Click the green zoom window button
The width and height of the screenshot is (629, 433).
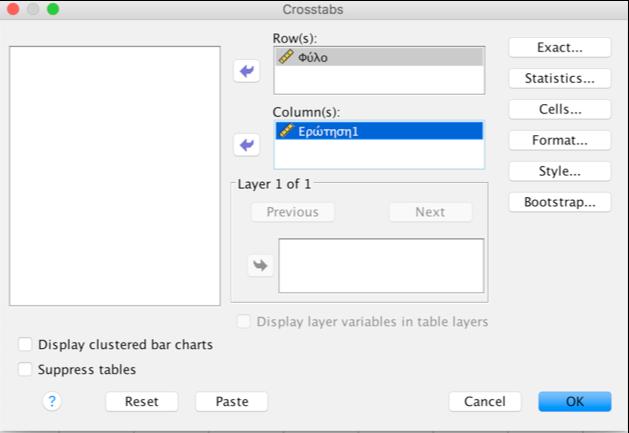[x=53, y=9]
